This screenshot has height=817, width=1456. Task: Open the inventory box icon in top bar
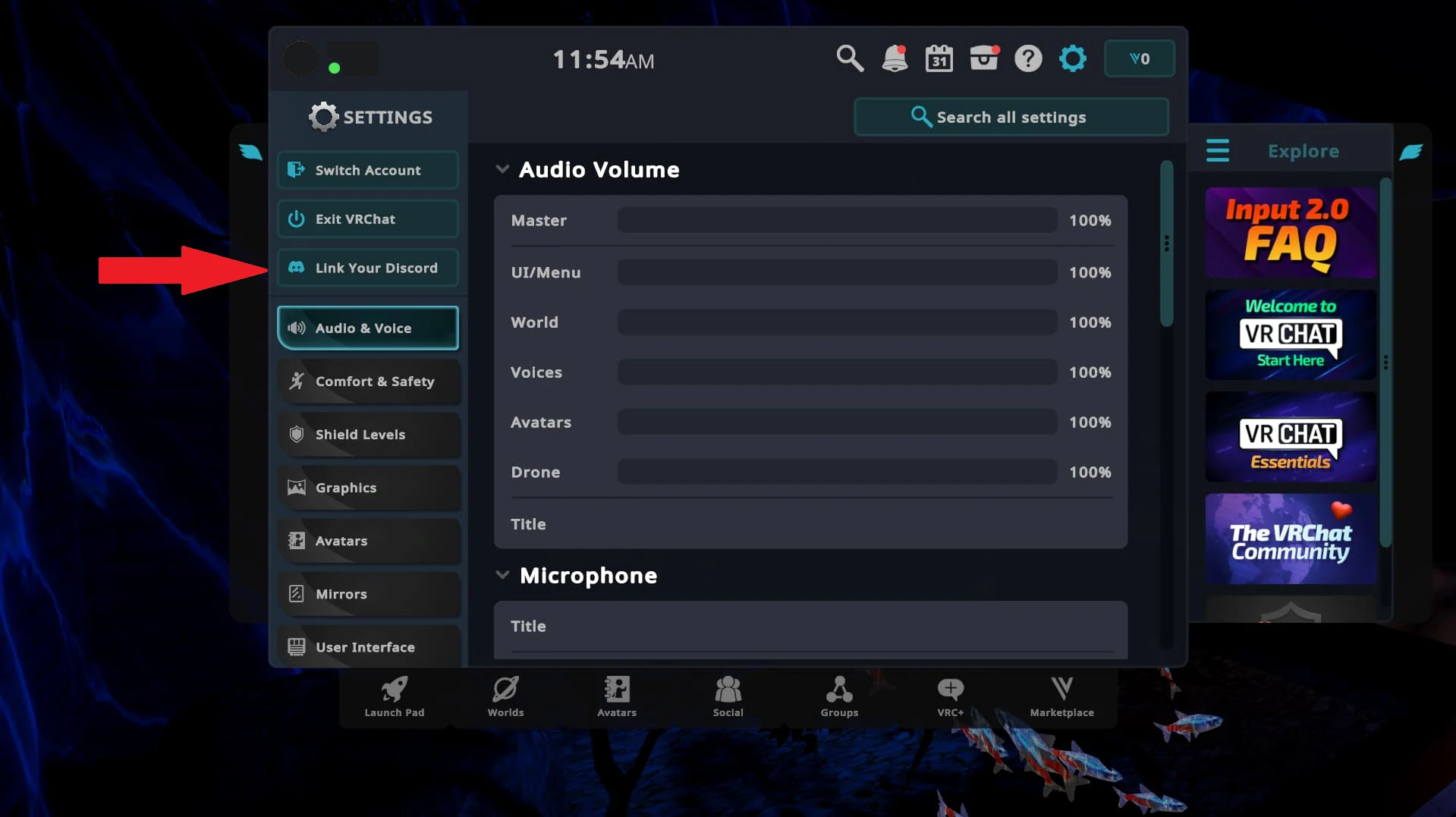pyautogui.click(x=984, y=58)
